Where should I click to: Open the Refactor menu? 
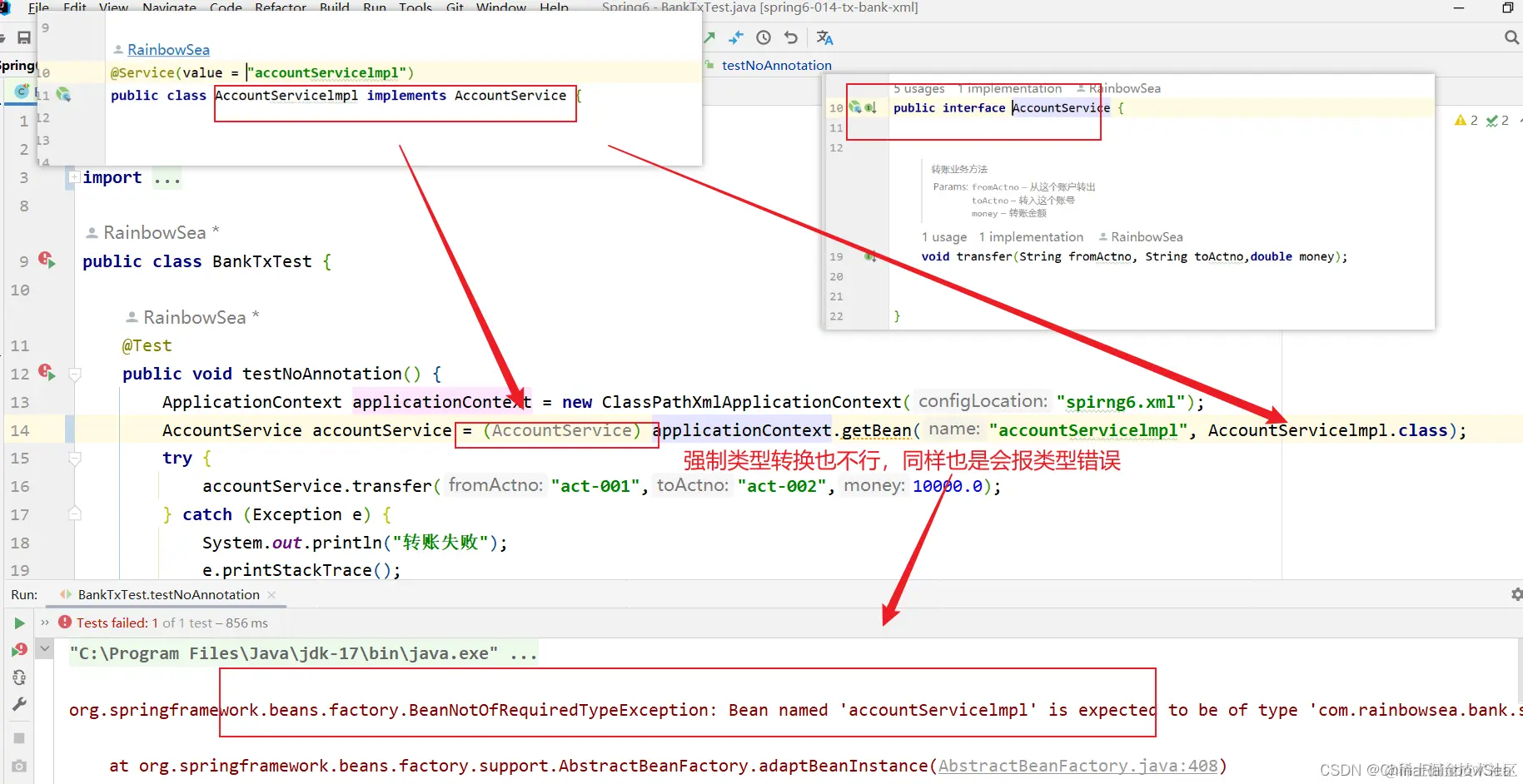281,7
